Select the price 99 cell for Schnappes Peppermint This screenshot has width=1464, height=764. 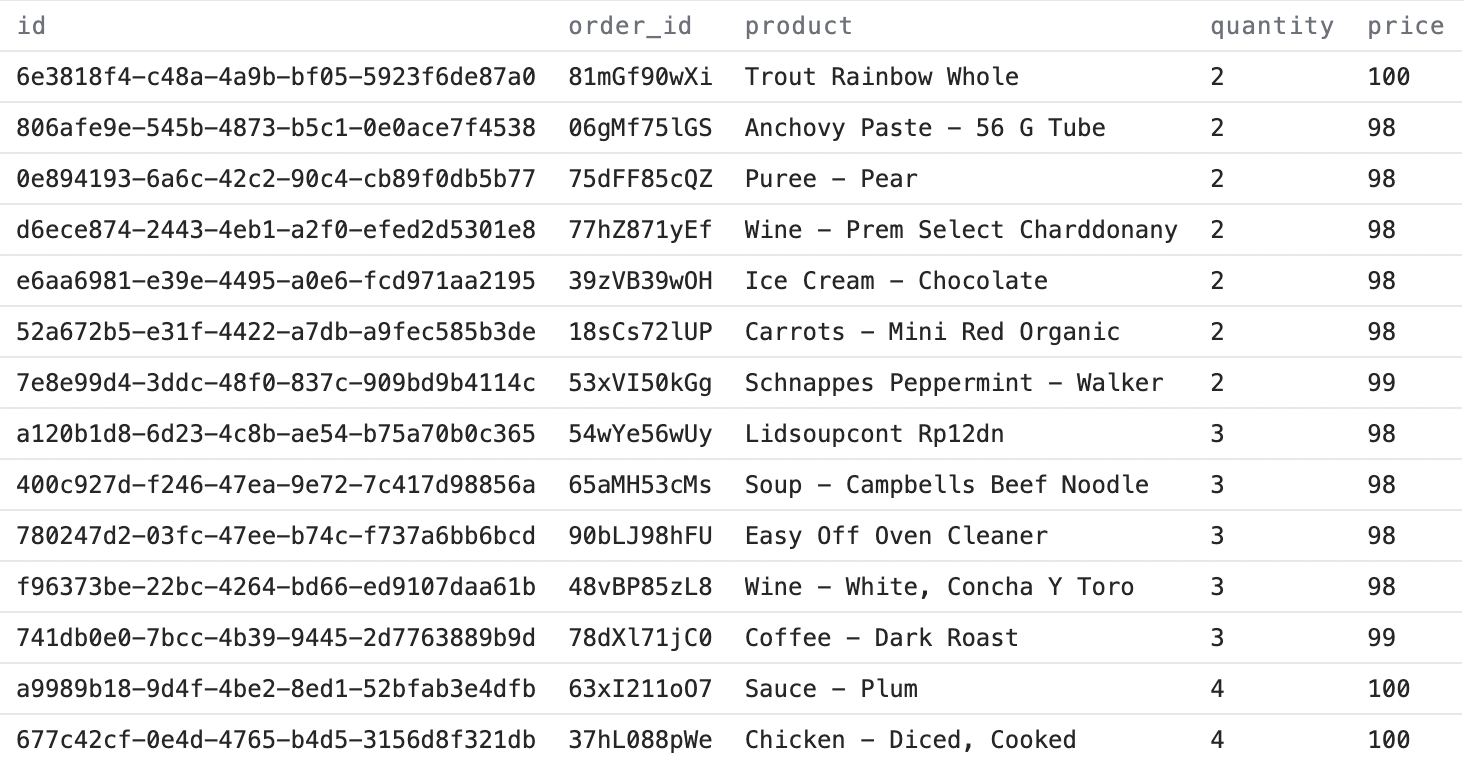[x=1381, y=383]
